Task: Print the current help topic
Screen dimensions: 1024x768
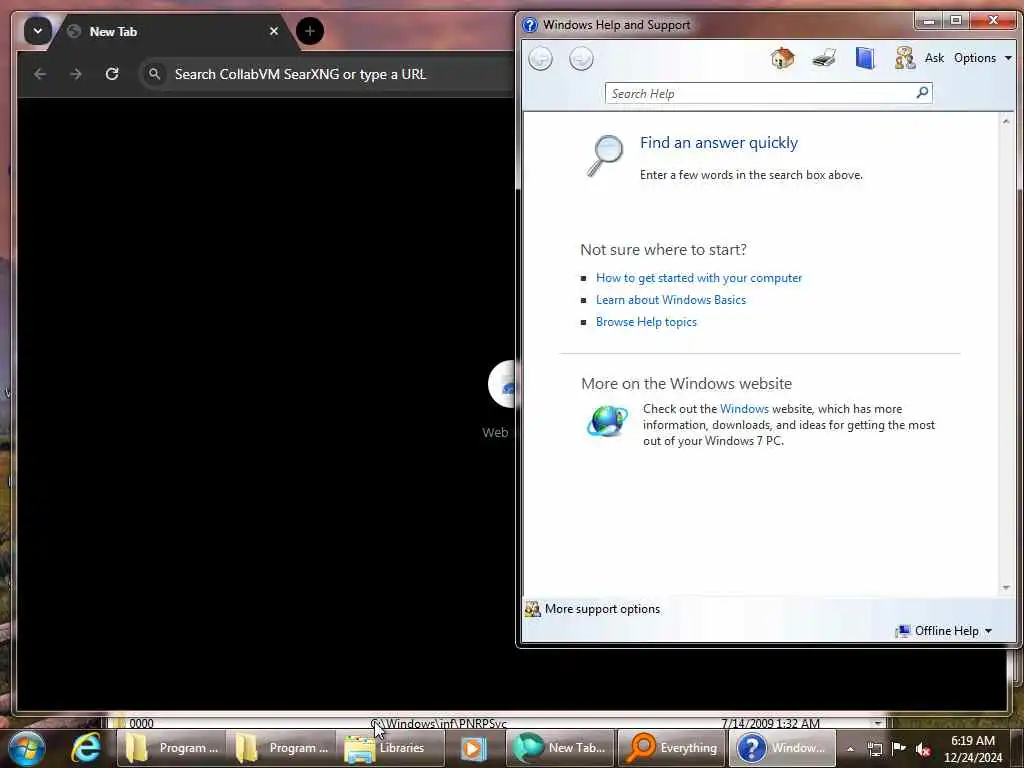Action: (x=824, y=58)
